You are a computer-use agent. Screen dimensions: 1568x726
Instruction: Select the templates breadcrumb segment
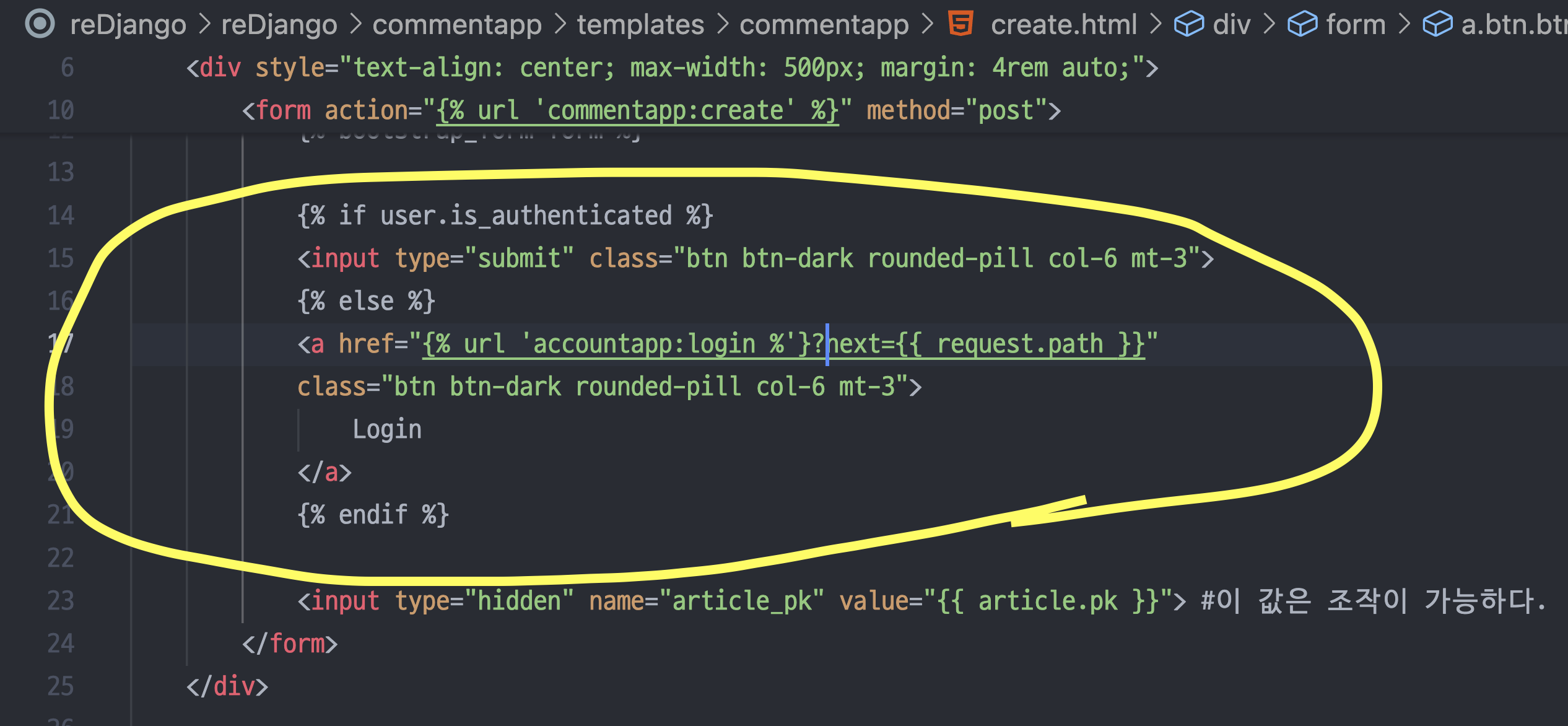(x=640, y=25)
